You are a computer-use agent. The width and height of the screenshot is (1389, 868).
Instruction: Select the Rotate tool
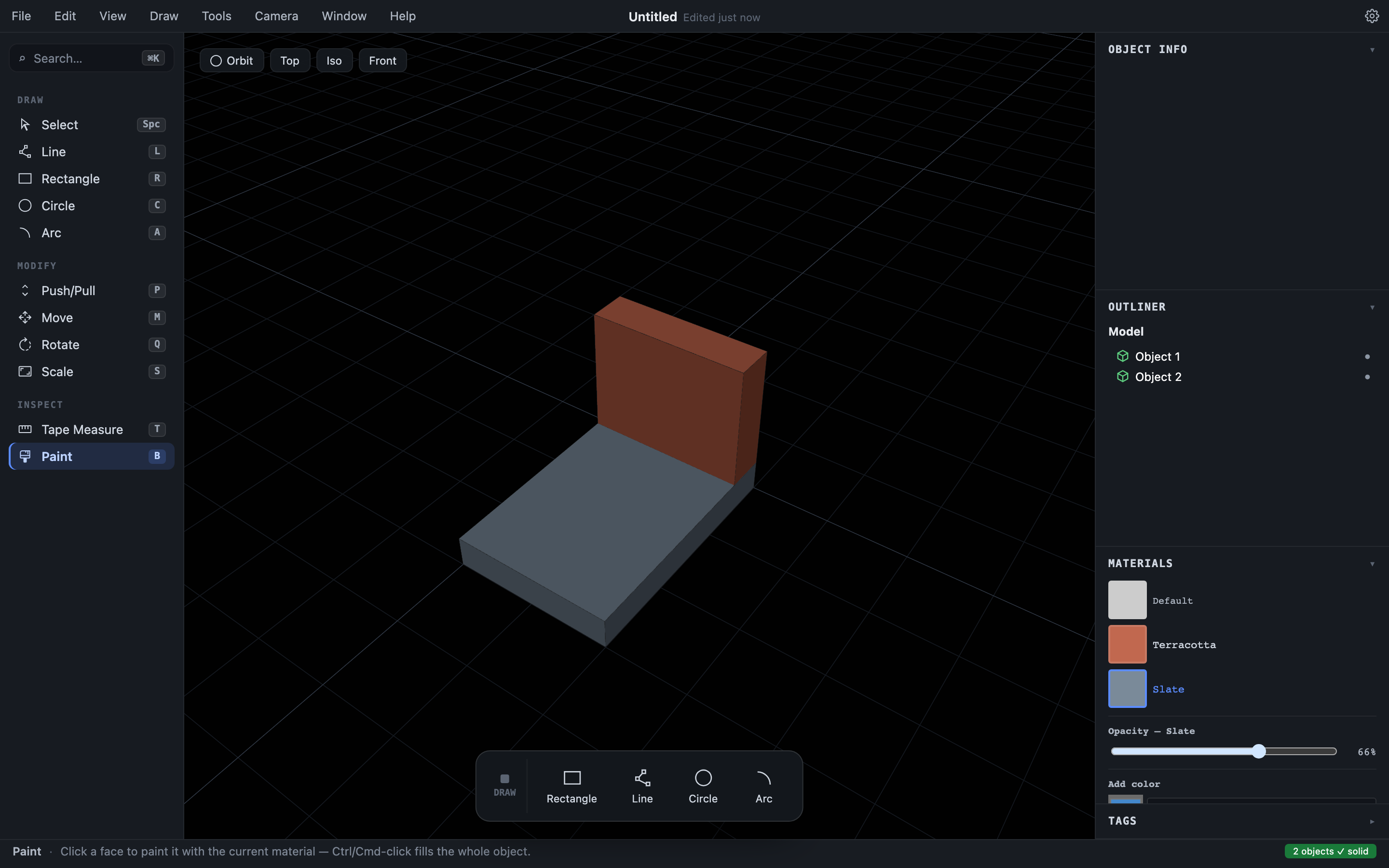(x=92, y=344)
